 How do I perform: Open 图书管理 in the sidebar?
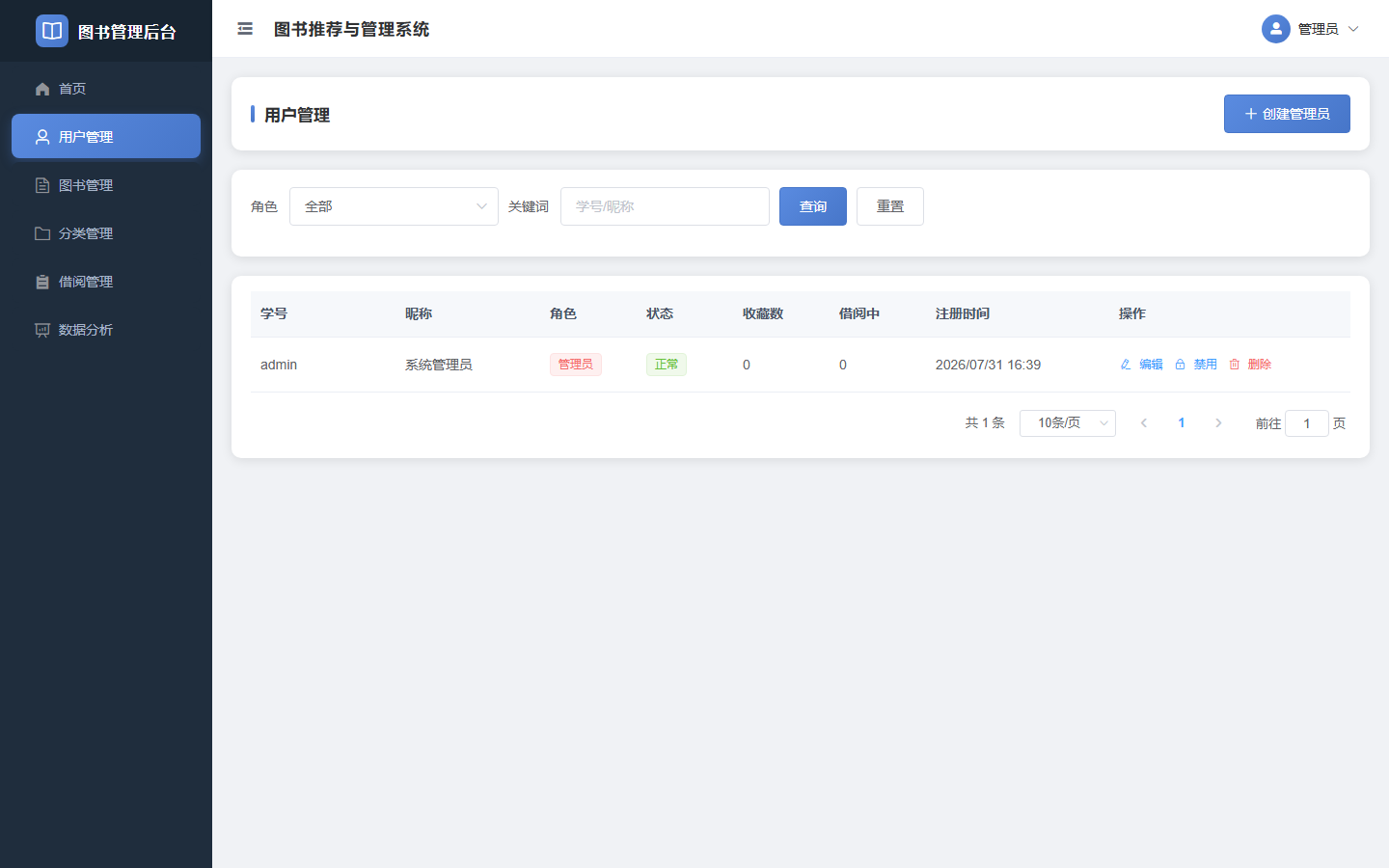tap(106, 185)
